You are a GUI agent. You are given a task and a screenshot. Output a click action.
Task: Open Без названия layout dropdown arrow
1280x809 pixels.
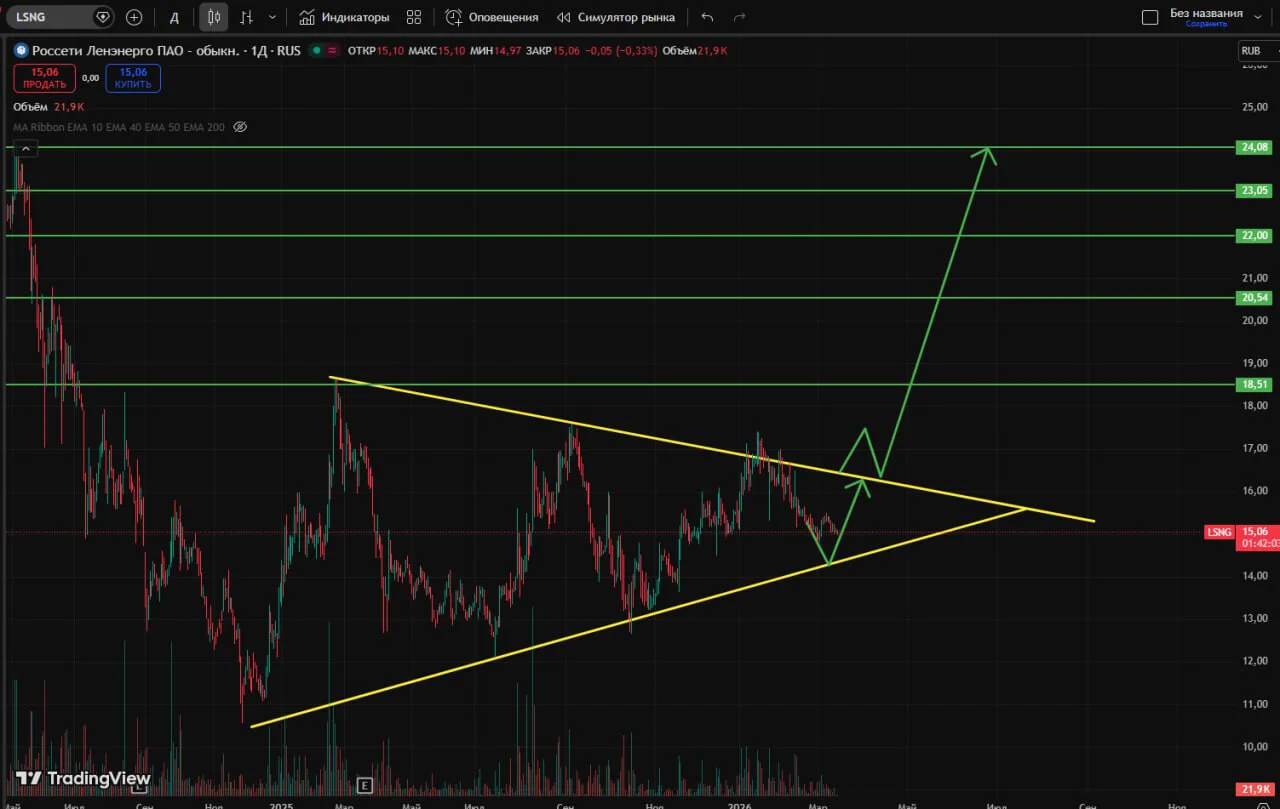(x=1257, y=17)
